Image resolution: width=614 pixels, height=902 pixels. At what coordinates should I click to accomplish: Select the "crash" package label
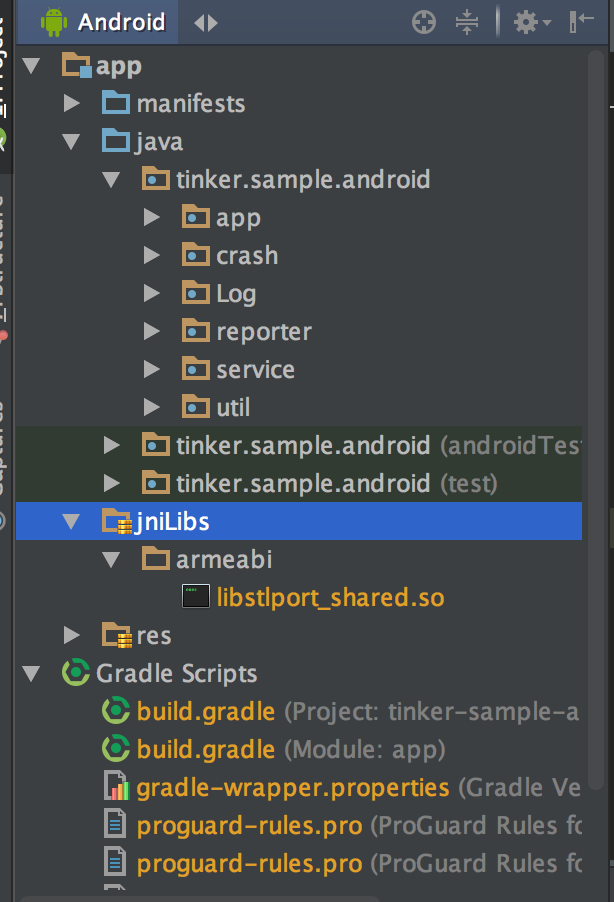point(247,255)
